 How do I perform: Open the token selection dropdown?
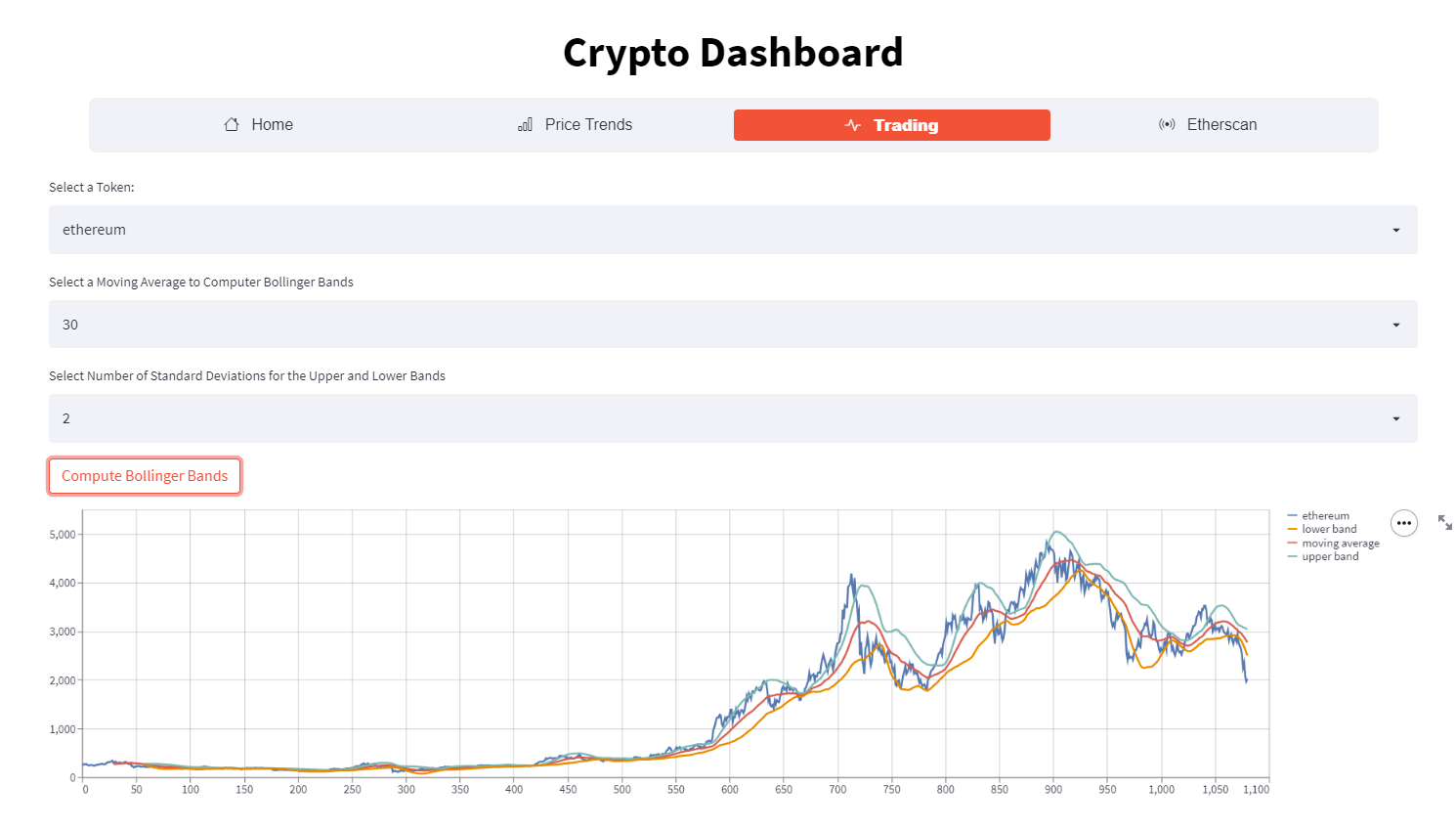pyautogui.click(x=733, y=230)
